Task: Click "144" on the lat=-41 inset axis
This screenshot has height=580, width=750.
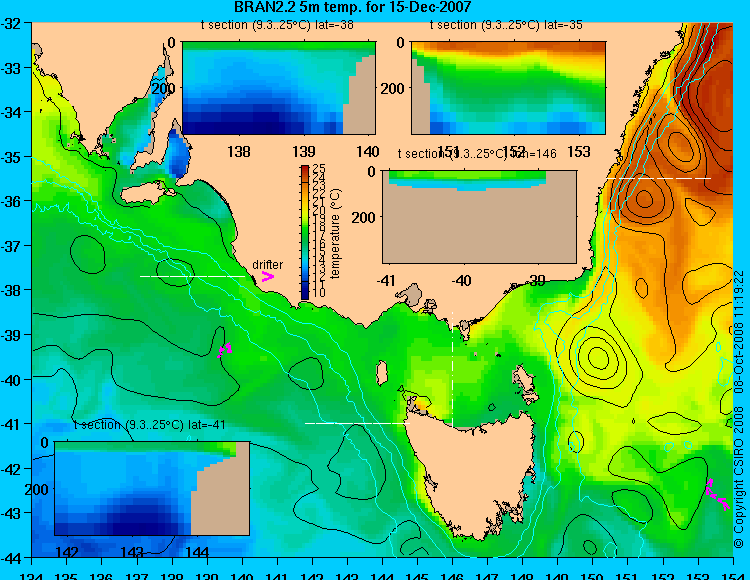Action: pos(197,552)
